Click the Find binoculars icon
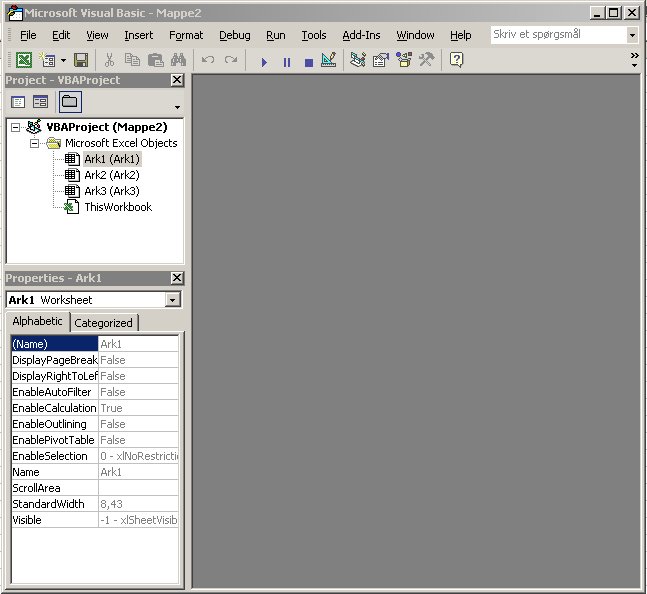Viewport: 647px width, 594px height. click(x=181, y=61)
